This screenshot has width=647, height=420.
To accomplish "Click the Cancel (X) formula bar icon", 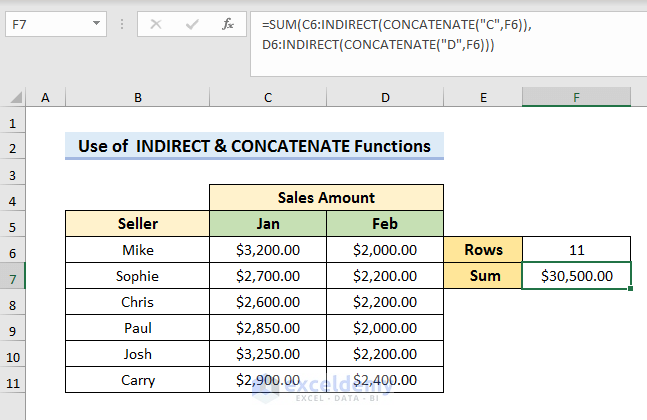I will pos(157,22).
